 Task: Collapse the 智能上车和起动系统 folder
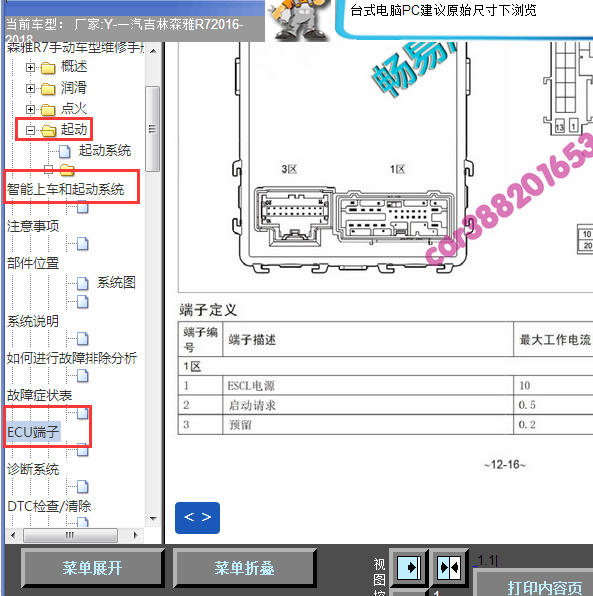(48, 169)
